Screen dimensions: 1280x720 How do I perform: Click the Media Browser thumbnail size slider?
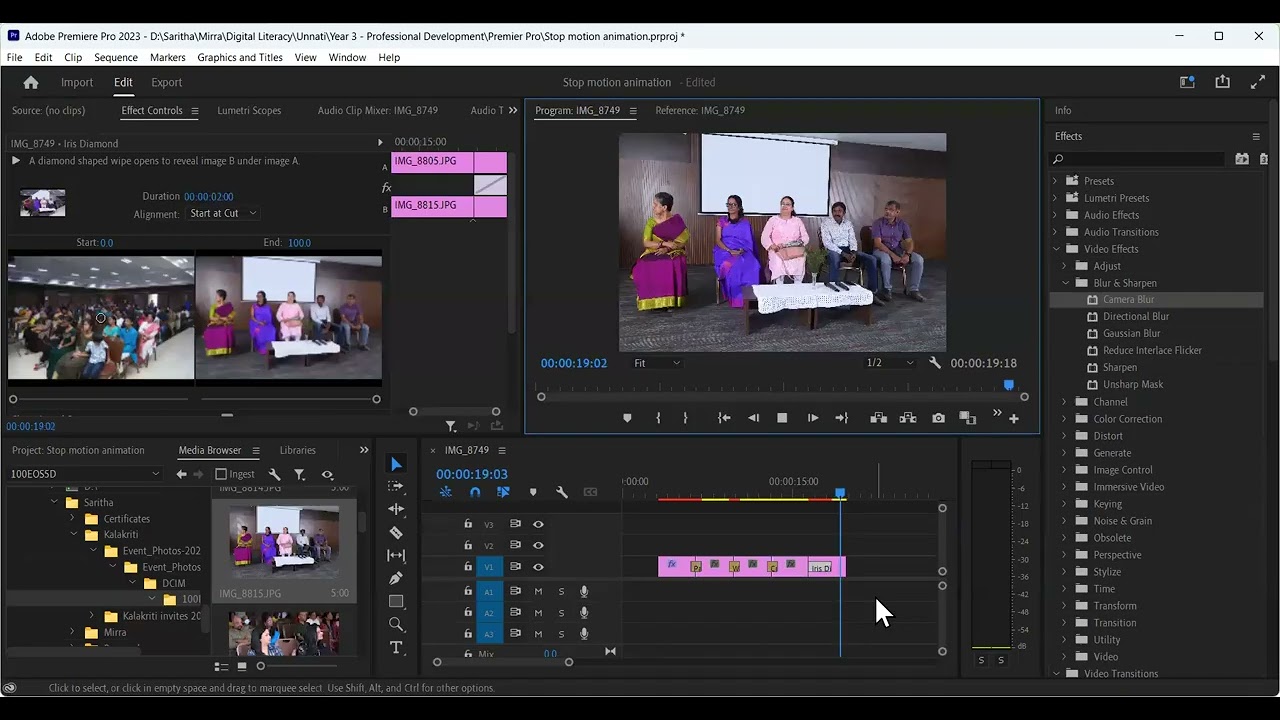261,666
